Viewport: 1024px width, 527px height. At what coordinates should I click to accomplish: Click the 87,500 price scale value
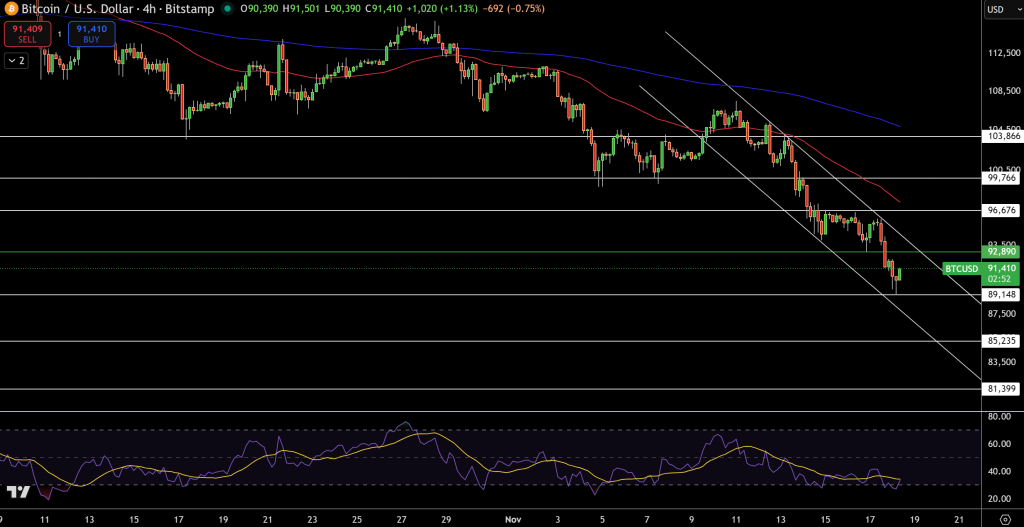1002,314
